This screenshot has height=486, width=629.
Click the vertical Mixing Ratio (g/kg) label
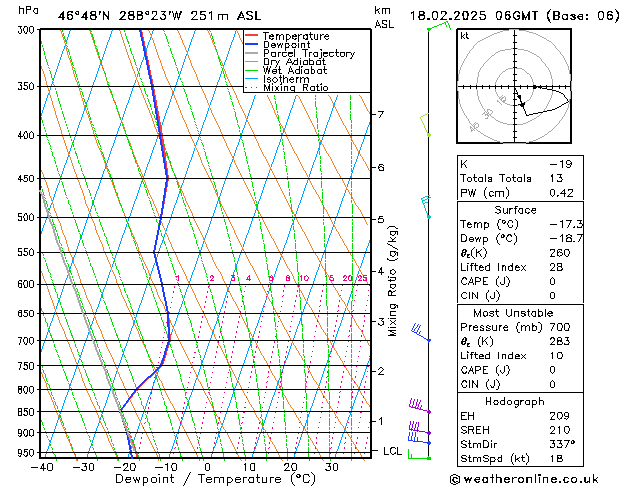[x=392, y=281]
